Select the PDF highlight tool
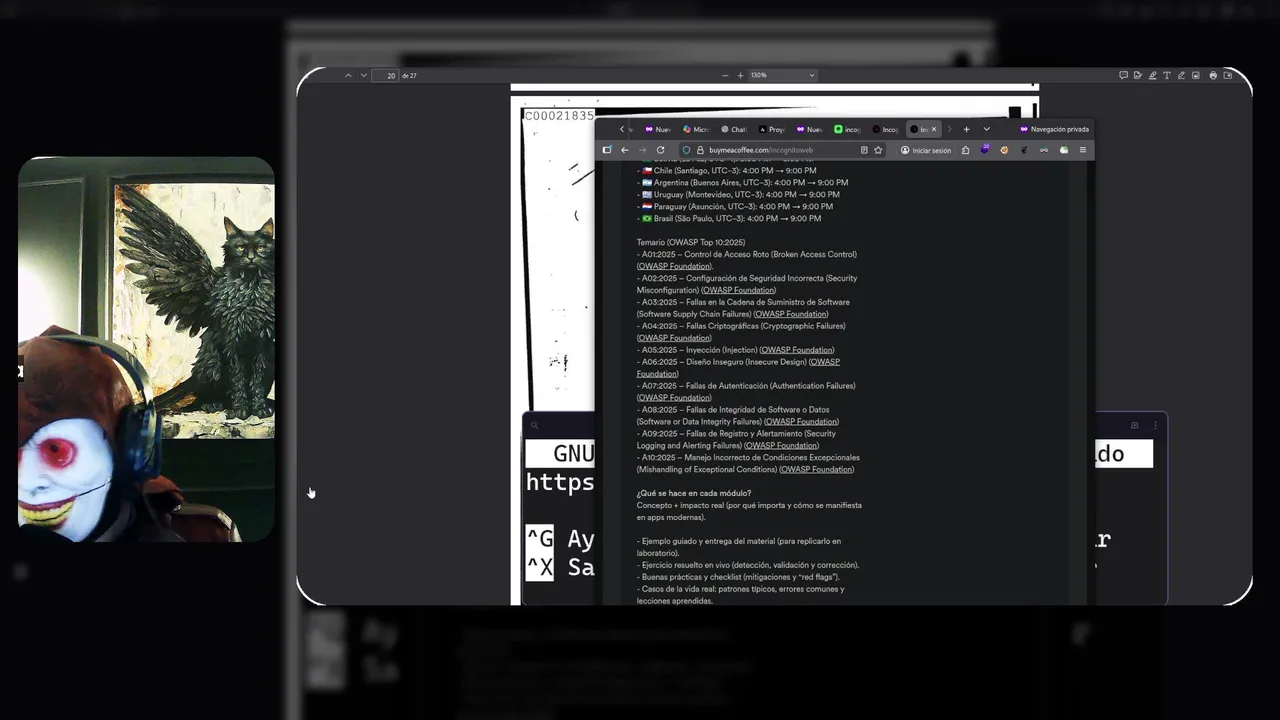The image size is (1280, 720). click(1152, 75)
